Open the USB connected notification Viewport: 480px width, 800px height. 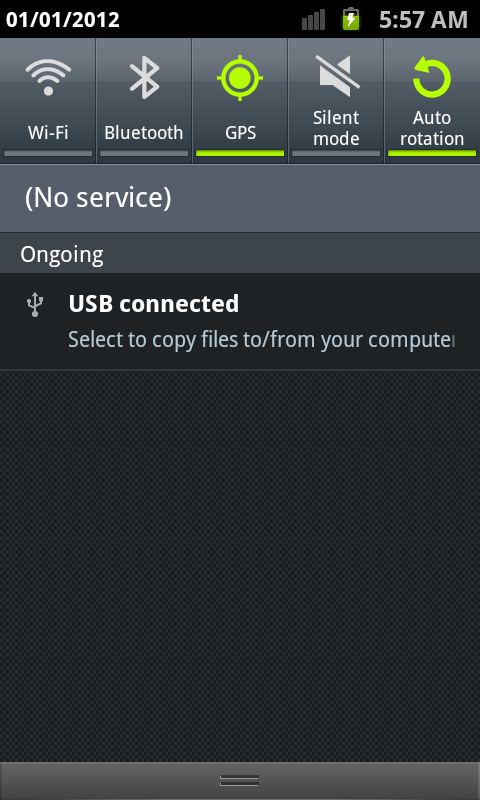click(x=240, y=321)
